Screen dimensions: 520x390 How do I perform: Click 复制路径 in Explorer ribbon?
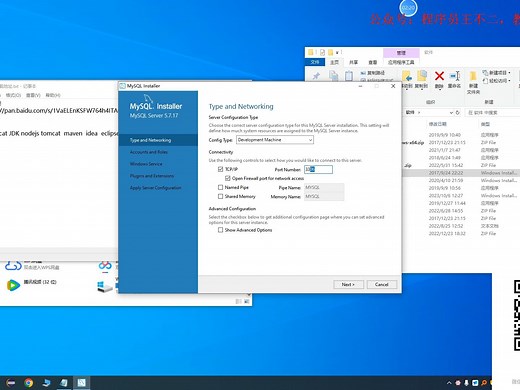[x=372, y=73]
